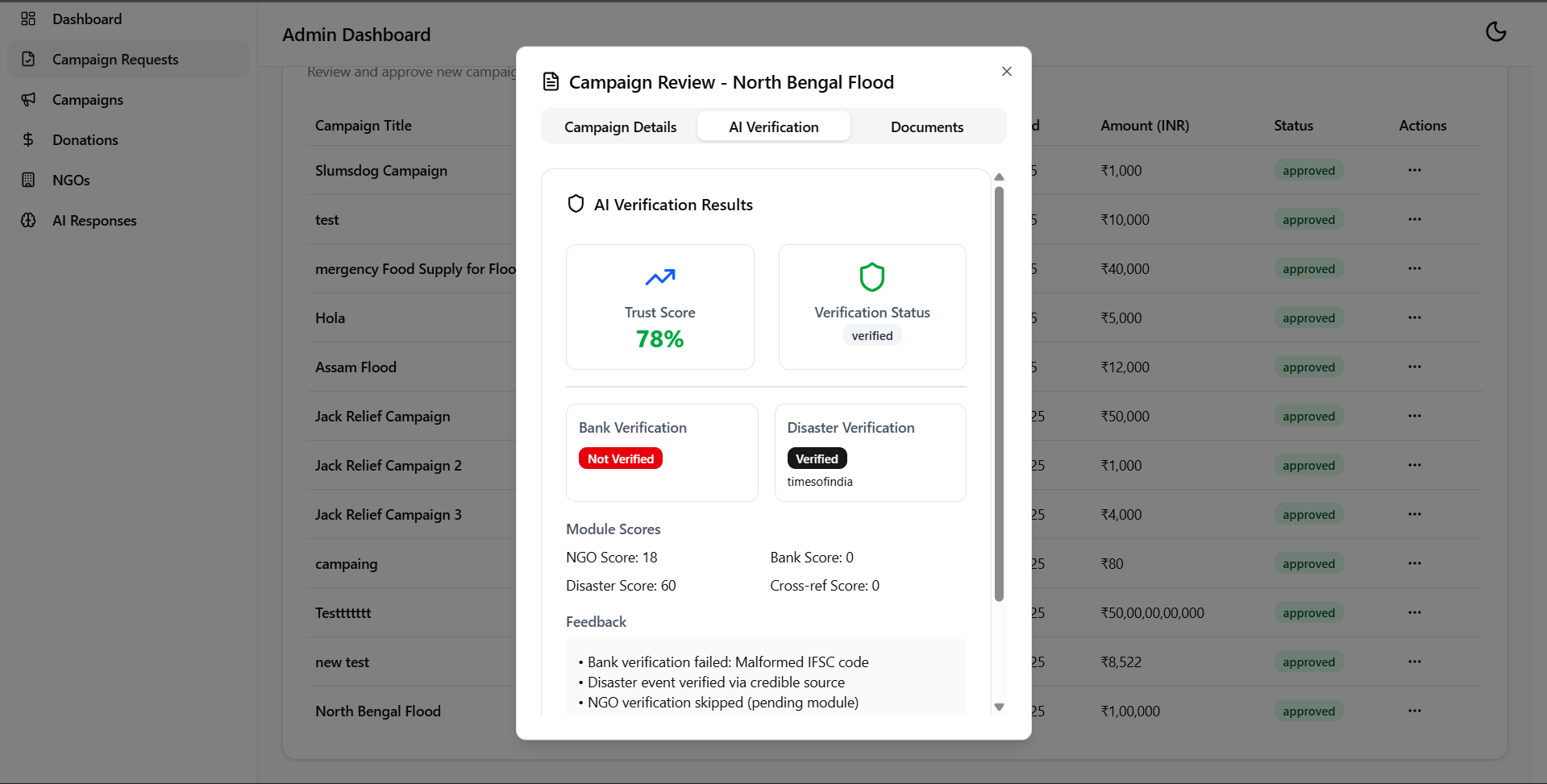Click the green Verification Status shield icon
The image size is (1547, 784).
coord(871,277)
